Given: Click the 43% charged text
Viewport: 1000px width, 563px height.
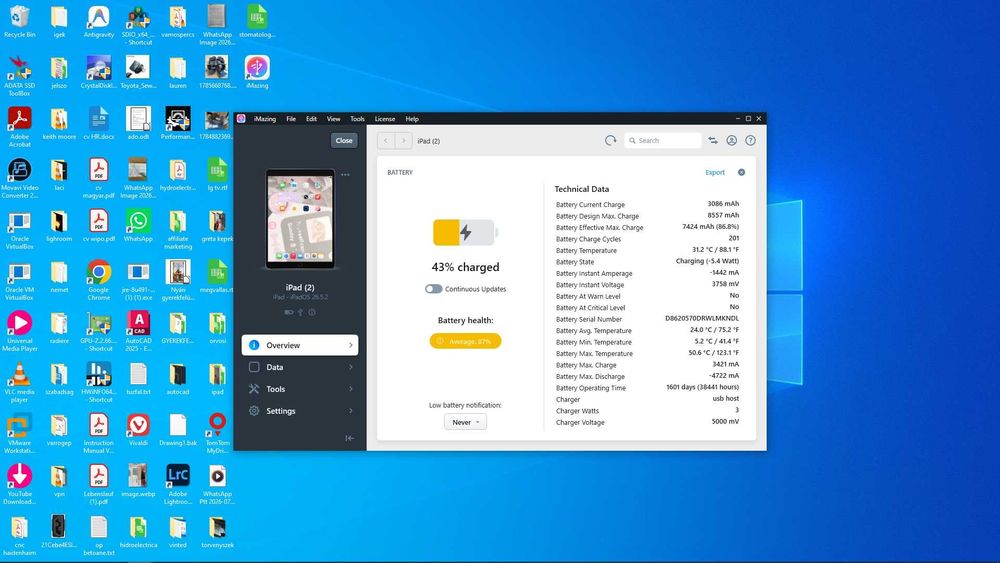Looking at the screenshot, I should (465, 267).
